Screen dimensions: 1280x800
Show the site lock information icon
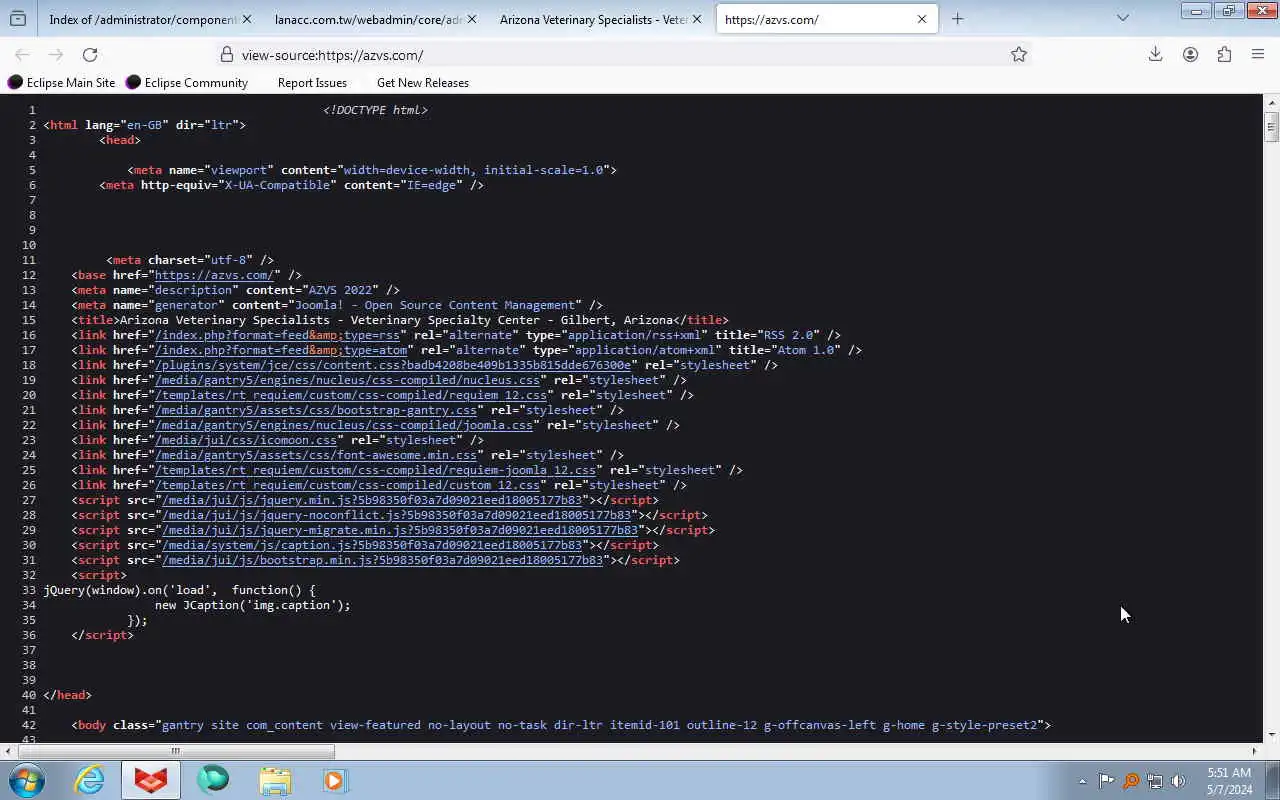227,55
